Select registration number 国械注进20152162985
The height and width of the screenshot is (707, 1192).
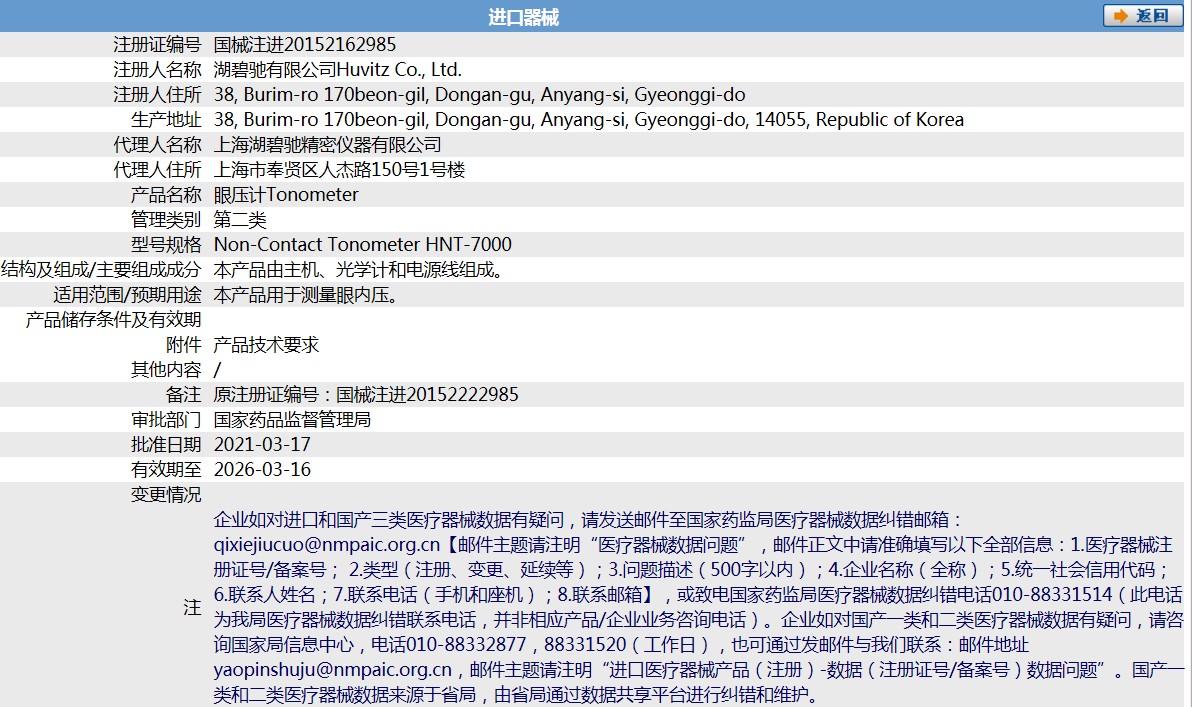click(x=305, y=45)
